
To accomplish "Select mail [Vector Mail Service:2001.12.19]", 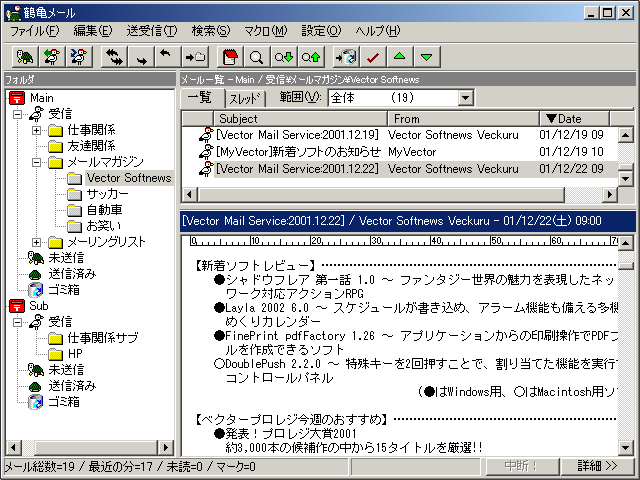I will pos(400,135).
